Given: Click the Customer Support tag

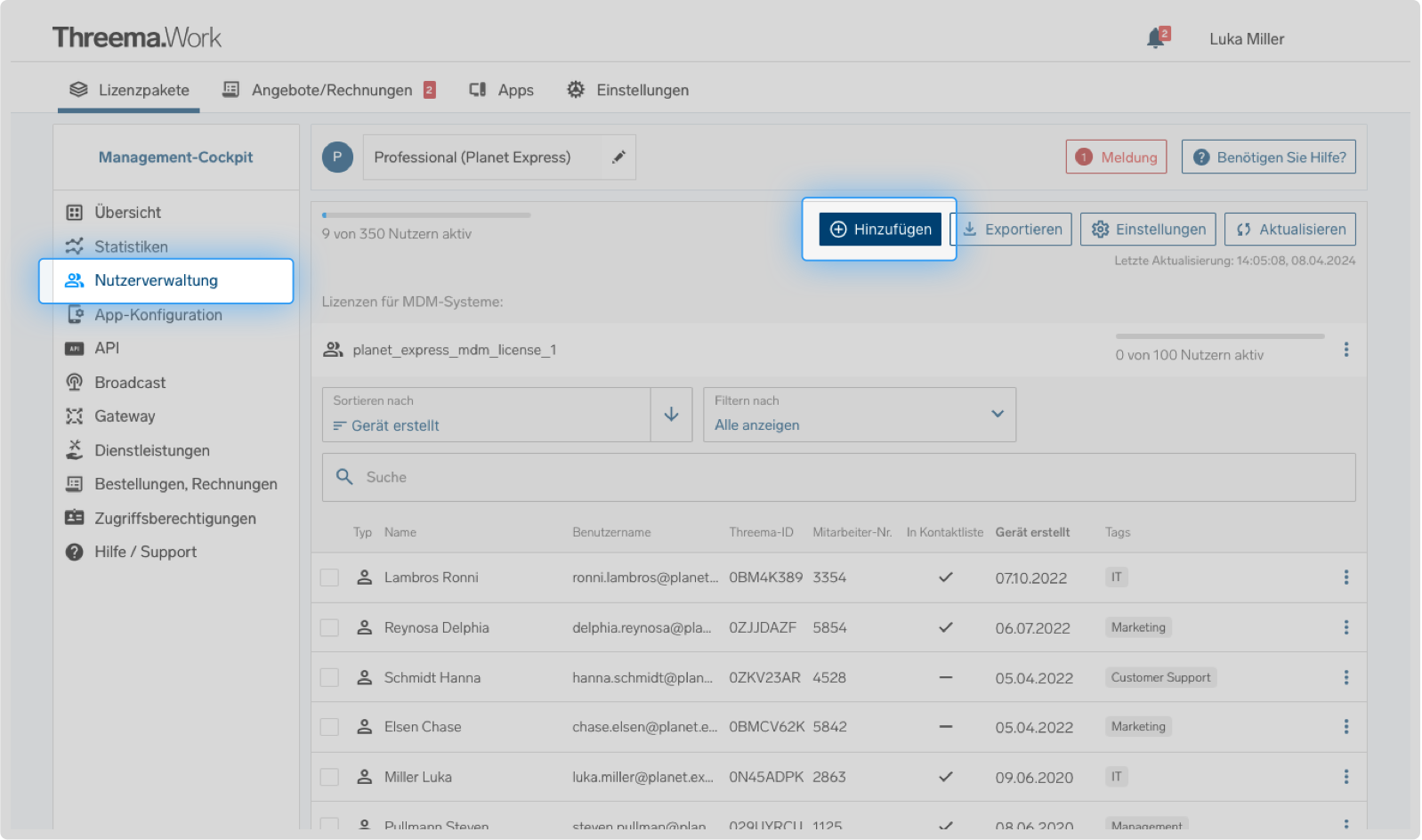Looking at the screenshot, I should 1160,677.
